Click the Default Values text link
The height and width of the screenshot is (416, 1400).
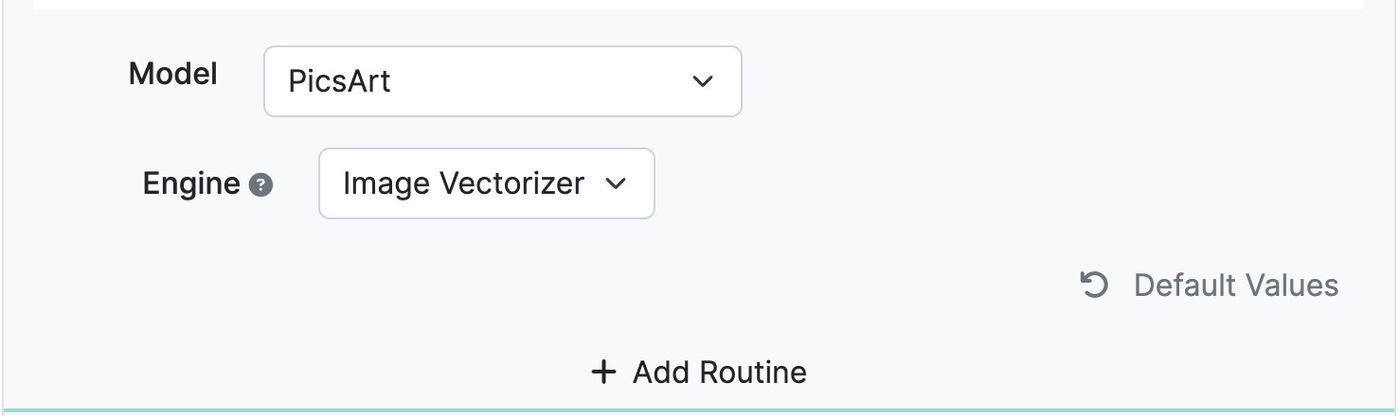point(1236,285)
